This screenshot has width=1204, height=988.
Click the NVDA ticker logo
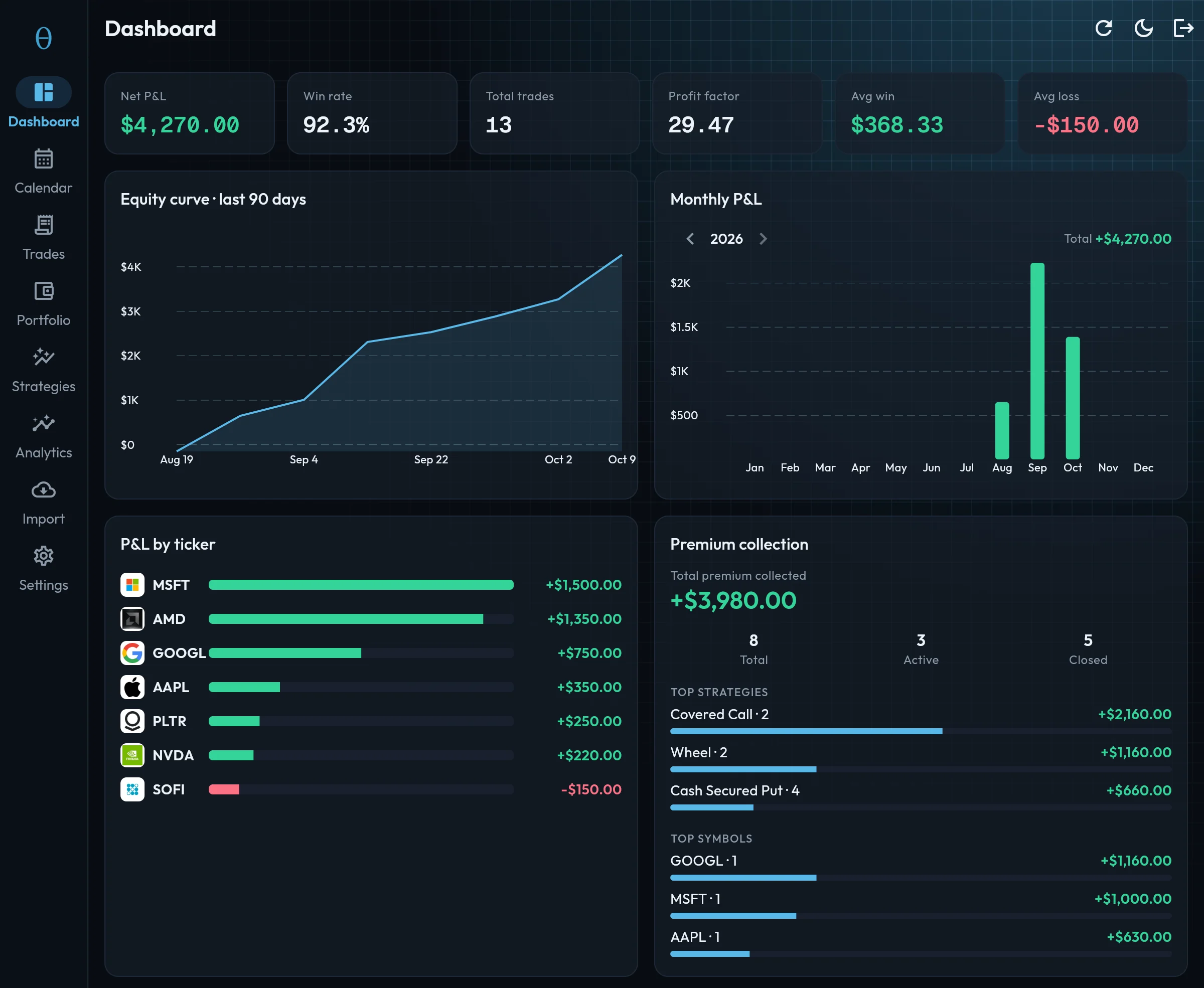click(132, 755)
